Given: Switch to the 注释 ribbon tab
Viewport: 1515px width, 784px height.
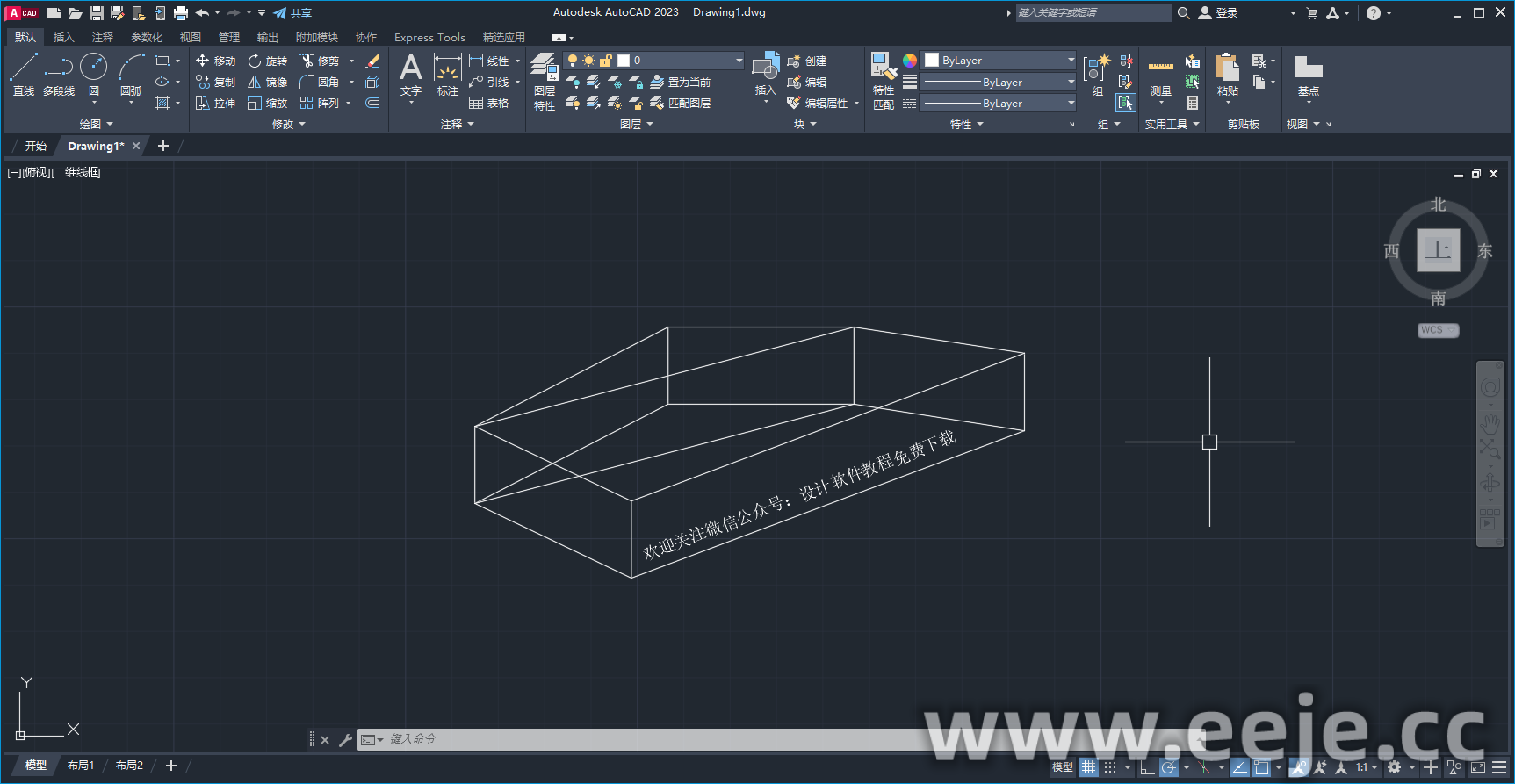Looking at the screenshot, I should point(103,38).
